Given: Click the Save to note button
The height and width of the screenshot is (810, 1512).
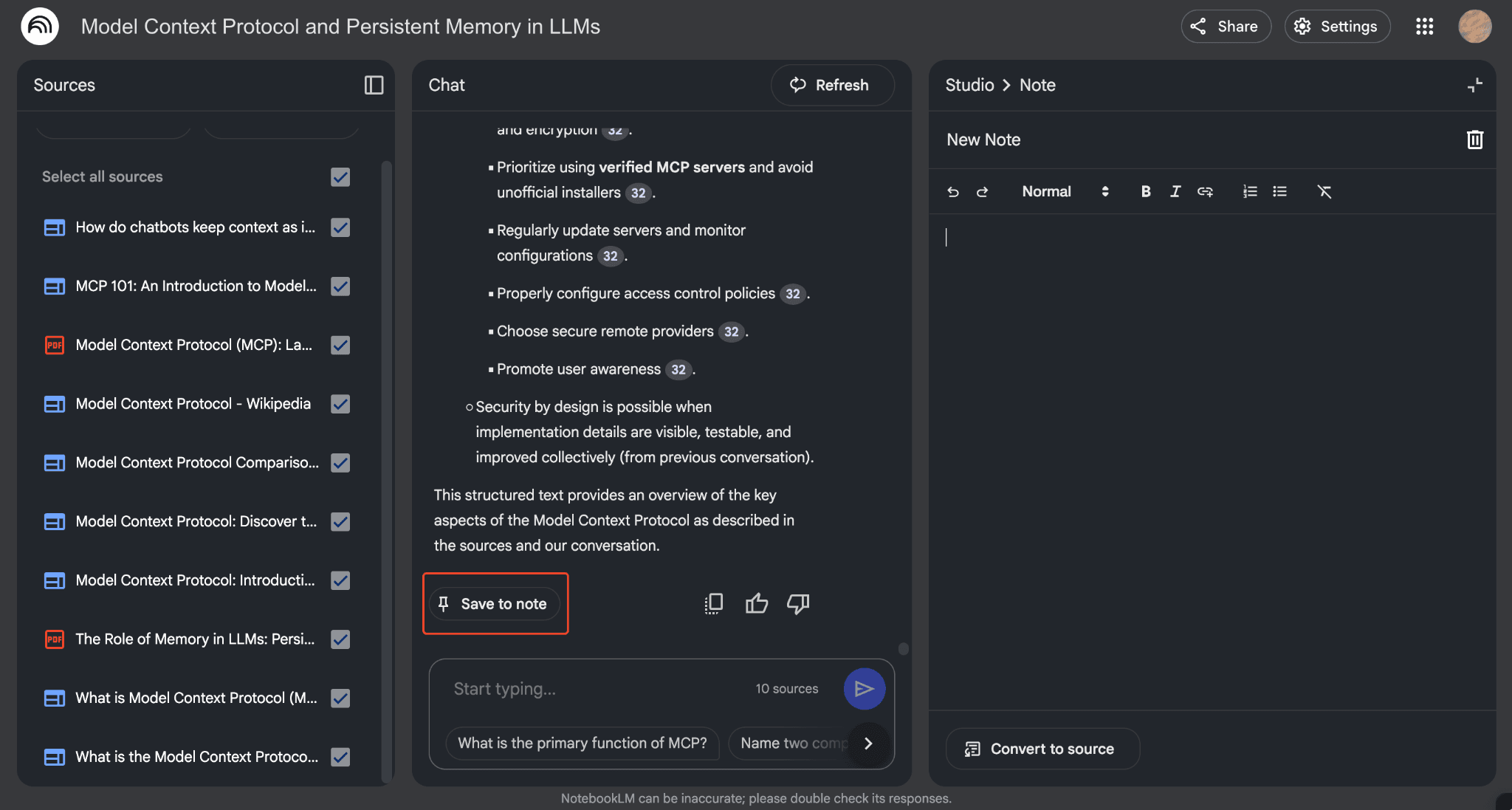Looking at the screenshot, I should click(x=494, y=604).
